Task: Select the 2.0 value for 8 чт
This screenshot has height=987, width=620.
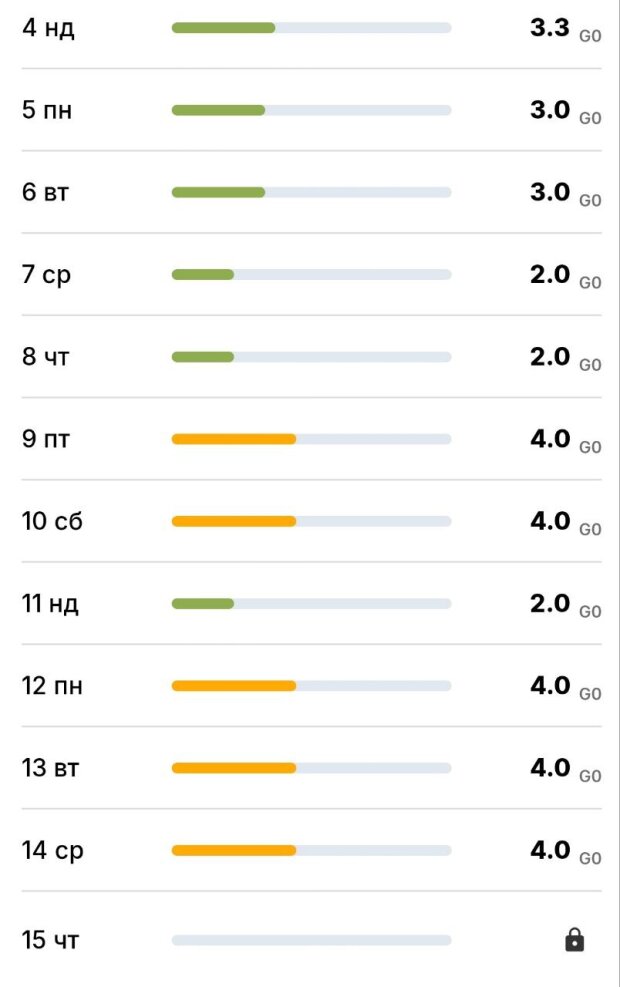Action: click(x=550, y=357)
